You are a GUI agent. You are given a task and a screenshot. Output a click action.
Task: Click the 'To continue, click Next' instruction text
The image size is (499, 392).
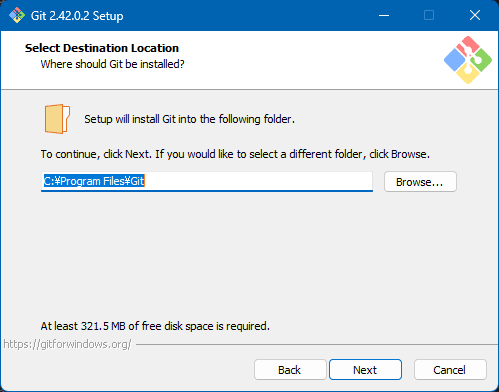(x=235, y=154)
